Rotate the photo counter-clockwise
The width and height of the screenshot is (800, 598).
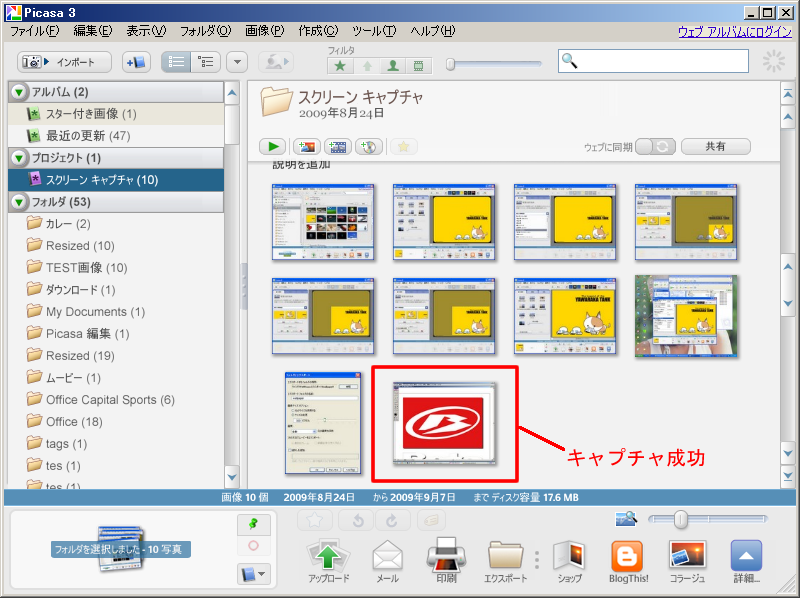[x=358, y=520]
